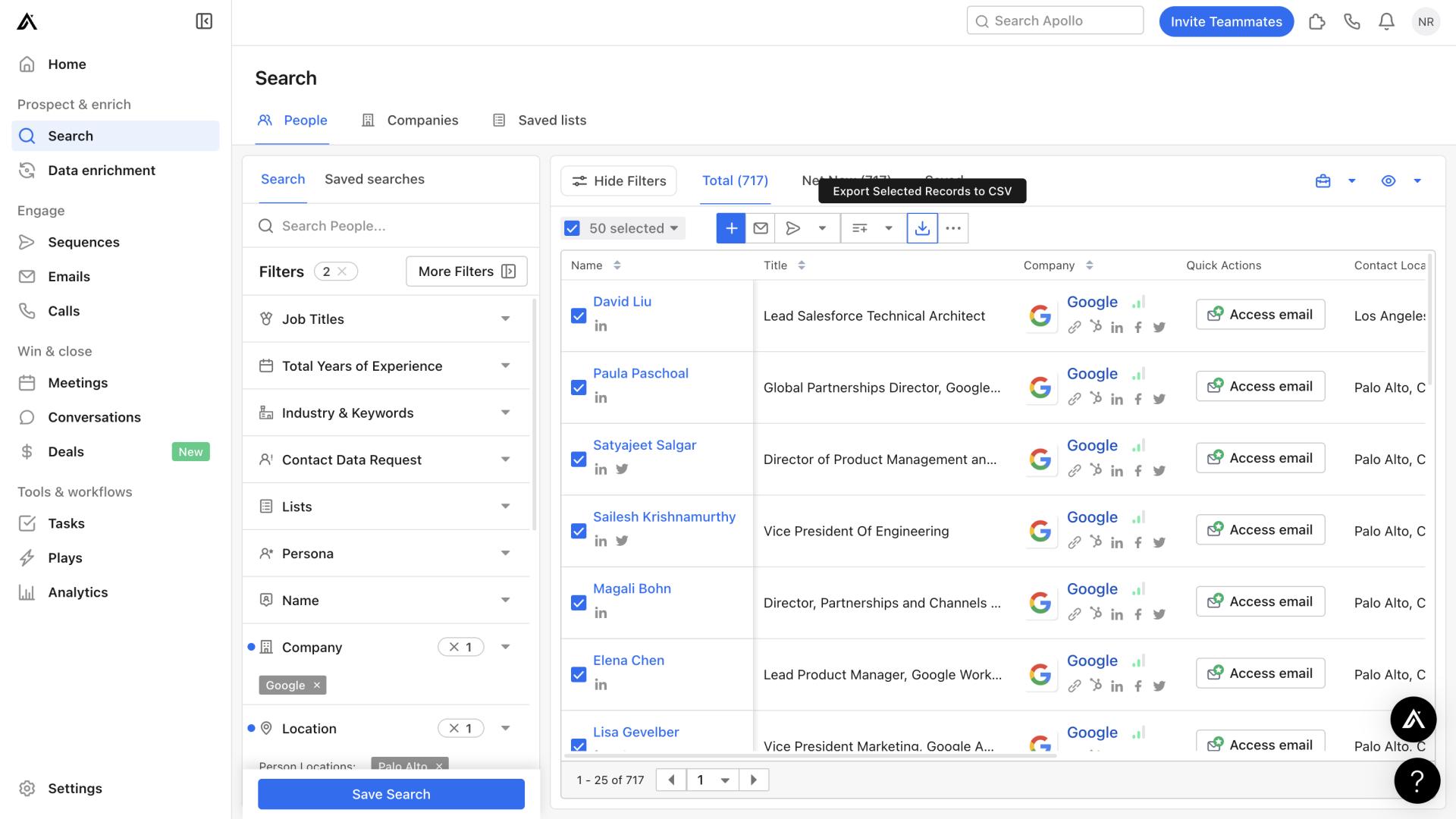This screenshot has width=1456, height=819.
Task: Uncheck Elena Chen row checkbox
Action: (579, 675)
